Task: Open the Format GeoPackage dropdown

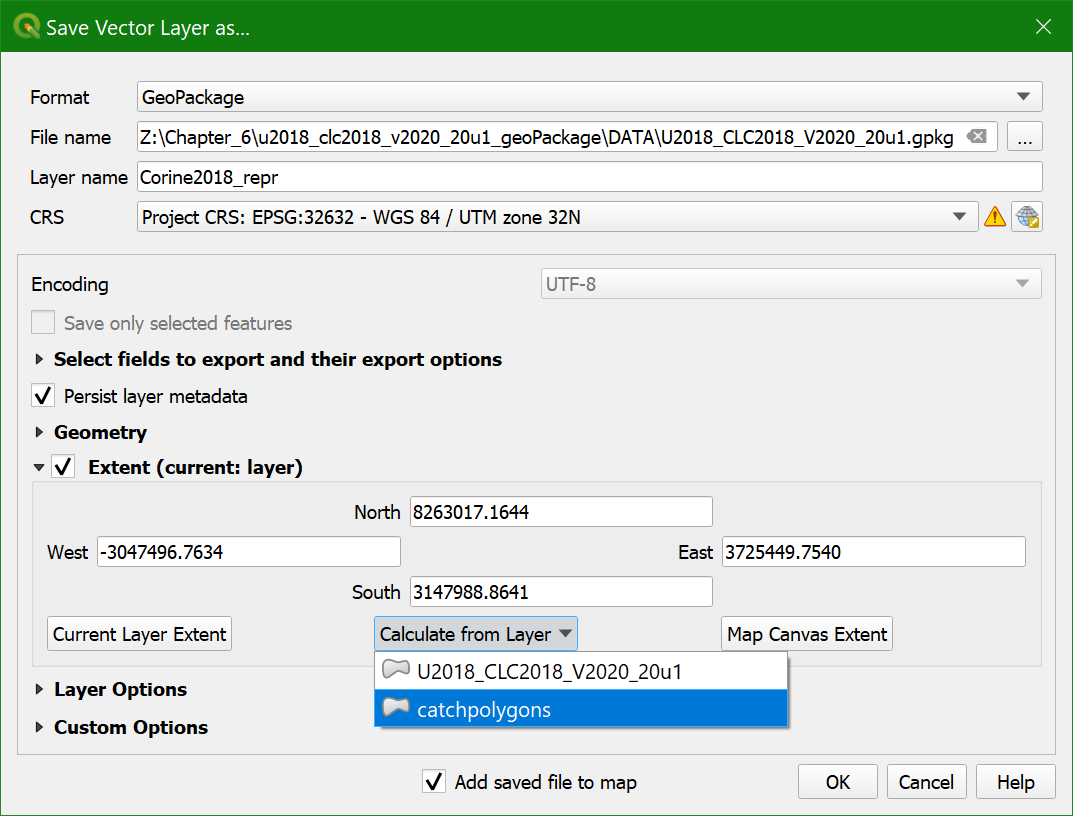Action: click(x=589, y=97)
